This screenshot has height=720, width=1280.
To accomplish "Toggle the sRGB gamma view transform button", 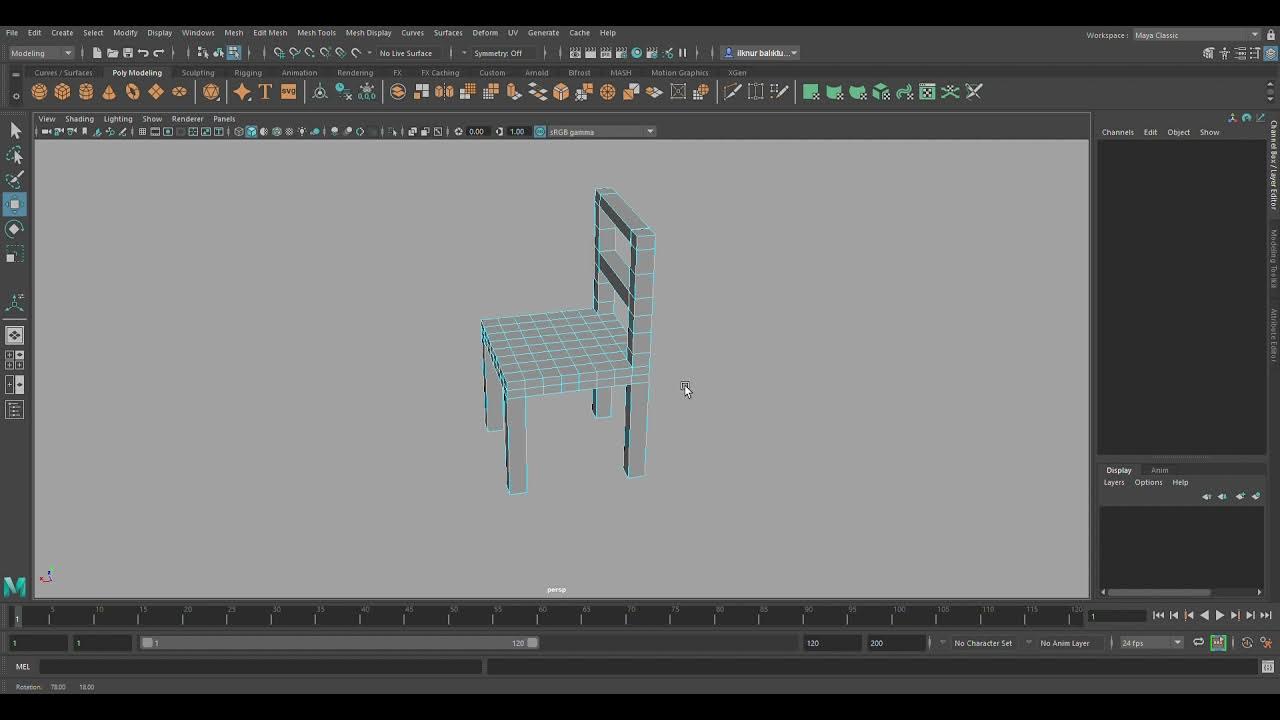I will pos(540,132).
